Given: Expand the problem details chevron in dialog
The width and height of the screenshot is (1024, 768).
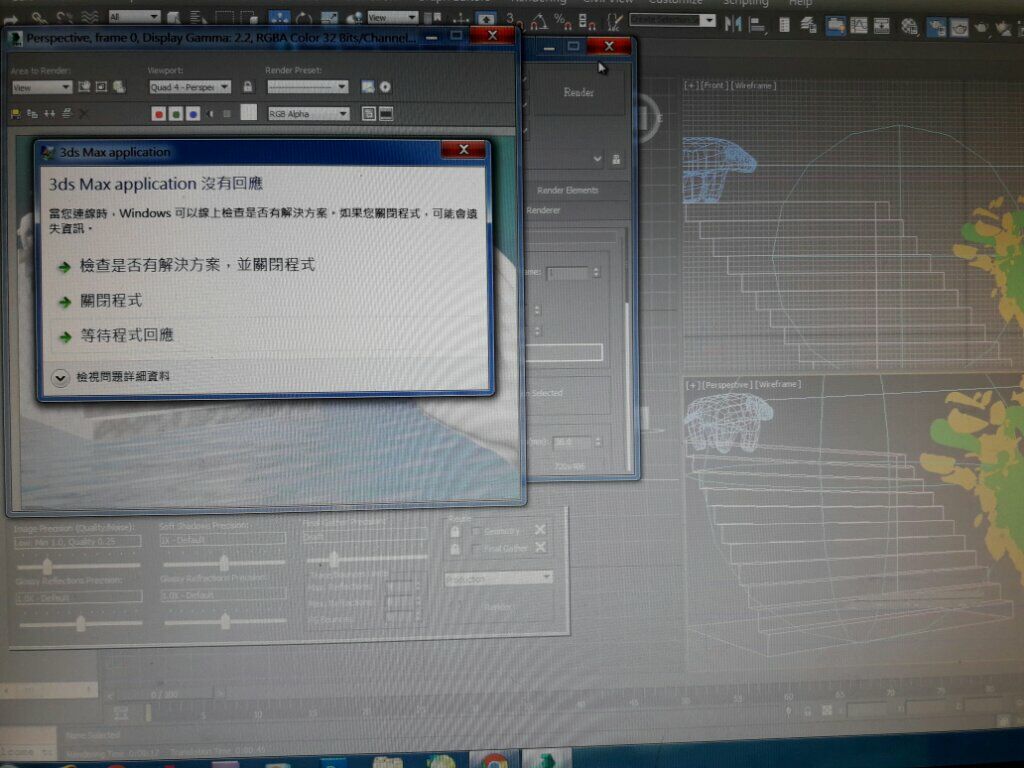Looking at the screenshot, I should tap(60, 378).
